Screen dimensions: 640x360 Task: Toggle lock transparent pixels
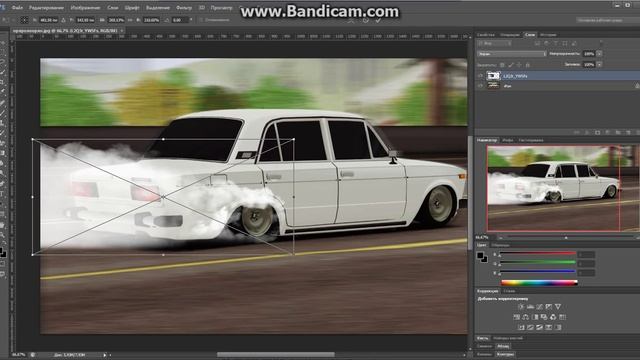[x=502, y=65]
